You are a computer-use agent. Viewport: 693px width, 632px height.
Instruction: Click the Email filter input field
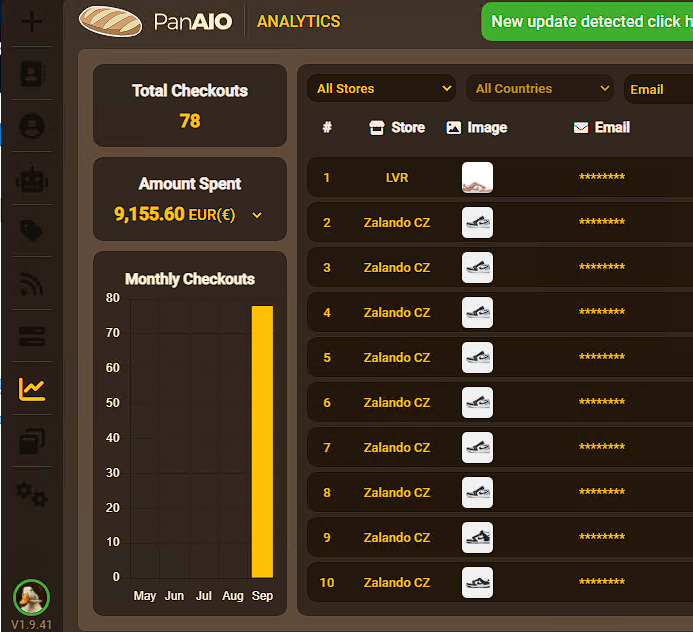659,89
